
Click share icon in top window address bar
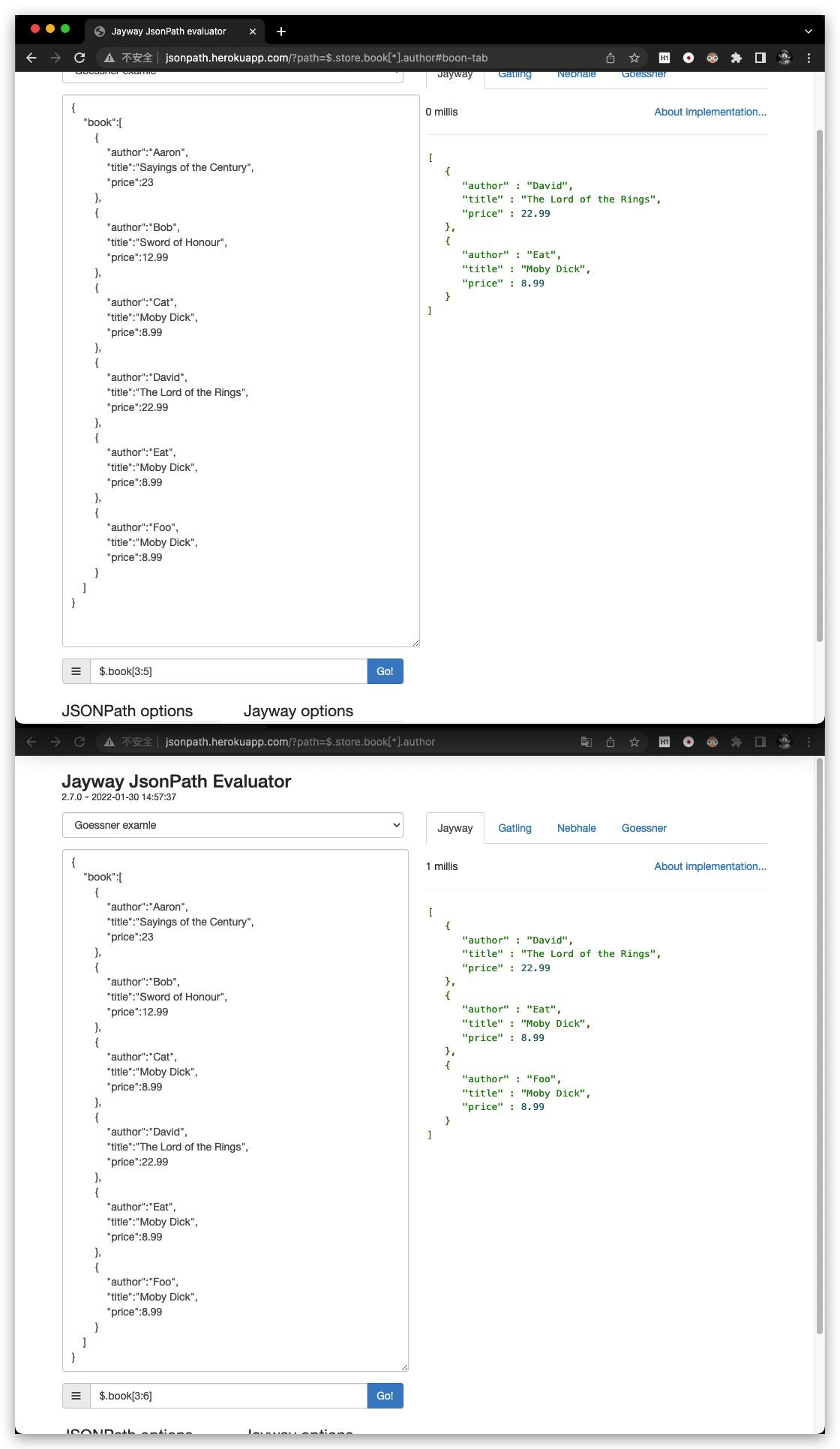point(610,58)
